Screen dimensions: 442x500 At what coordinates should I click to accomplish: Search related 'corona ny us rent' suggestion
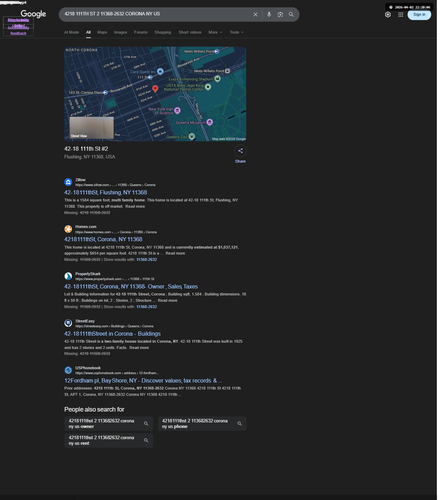(x=109, y=440)
